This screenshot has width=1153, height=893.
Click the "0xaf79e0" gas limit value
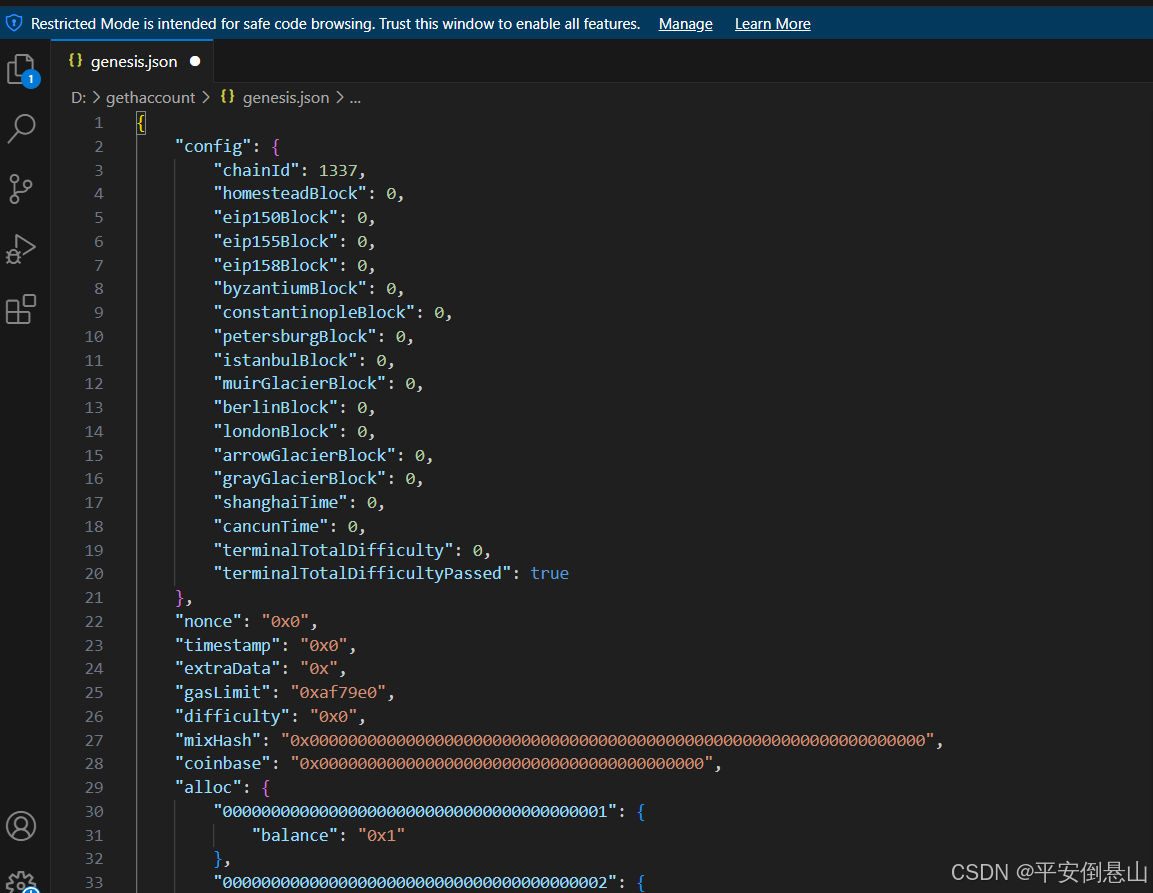pos(338,692)
